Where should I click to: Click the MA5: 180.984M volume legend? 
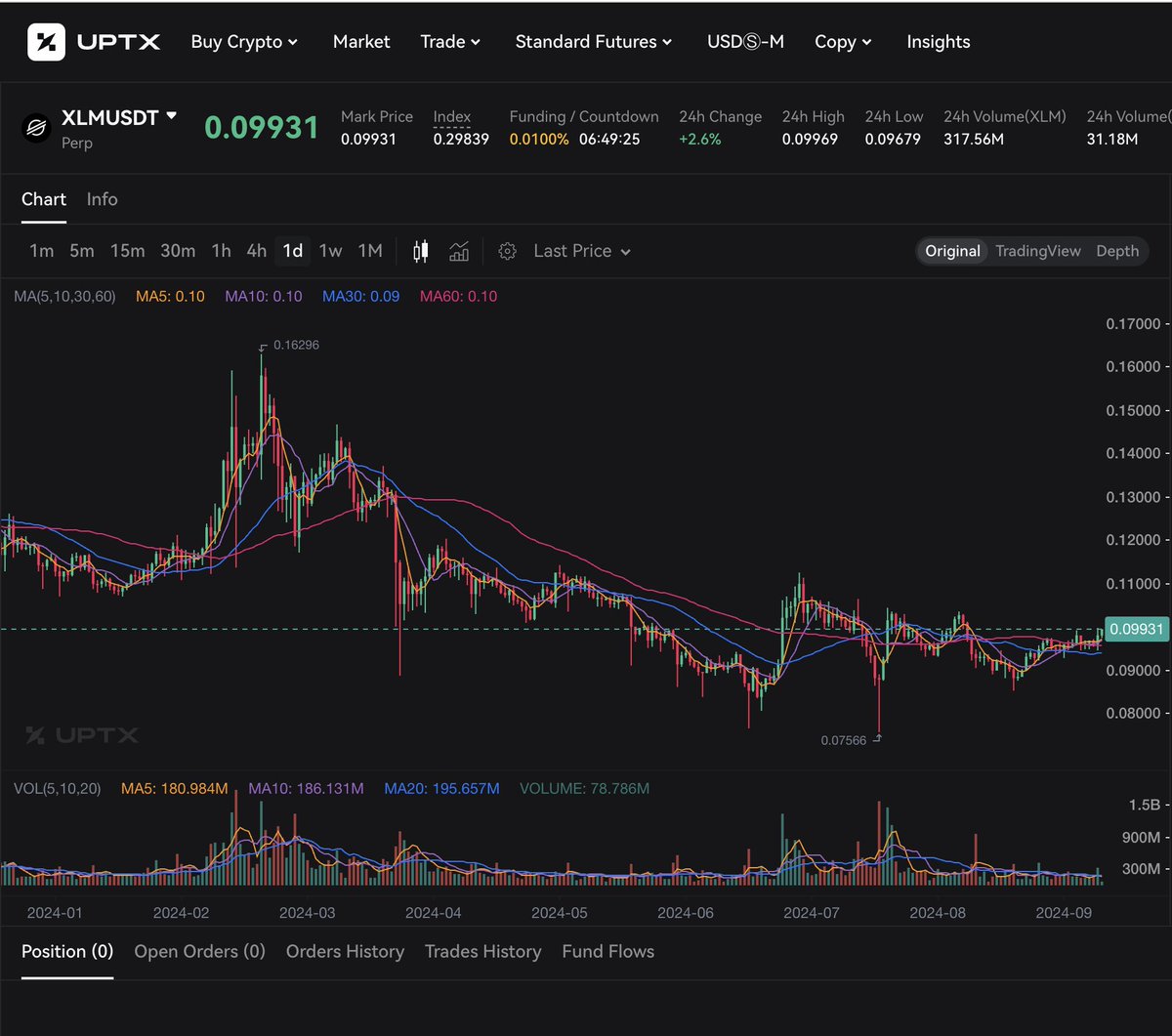pos(175,788)
